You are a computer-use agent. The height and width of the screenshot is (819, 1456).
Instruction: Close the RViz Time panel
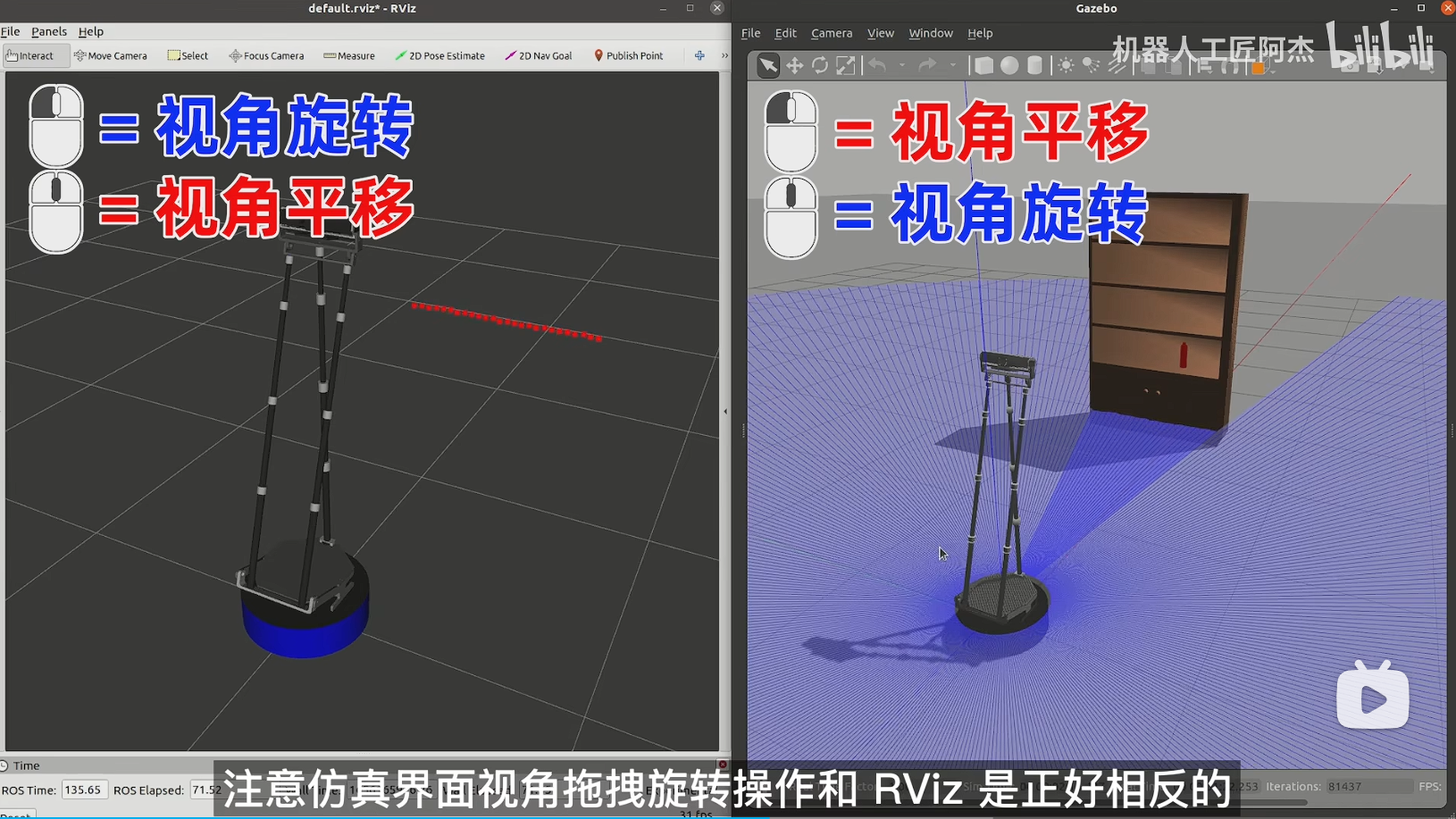[723, 765]
